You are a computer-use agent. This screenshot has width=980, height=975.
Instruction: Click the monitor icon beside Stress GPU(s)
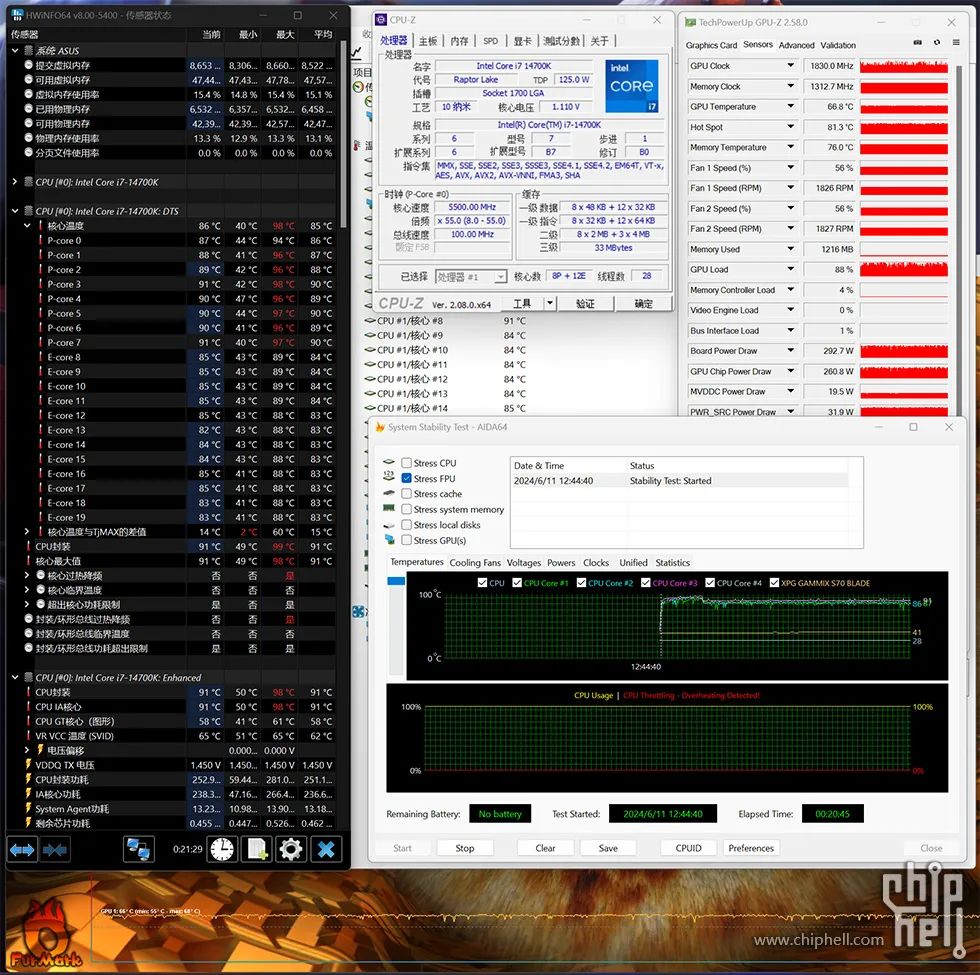click(389, 539)
